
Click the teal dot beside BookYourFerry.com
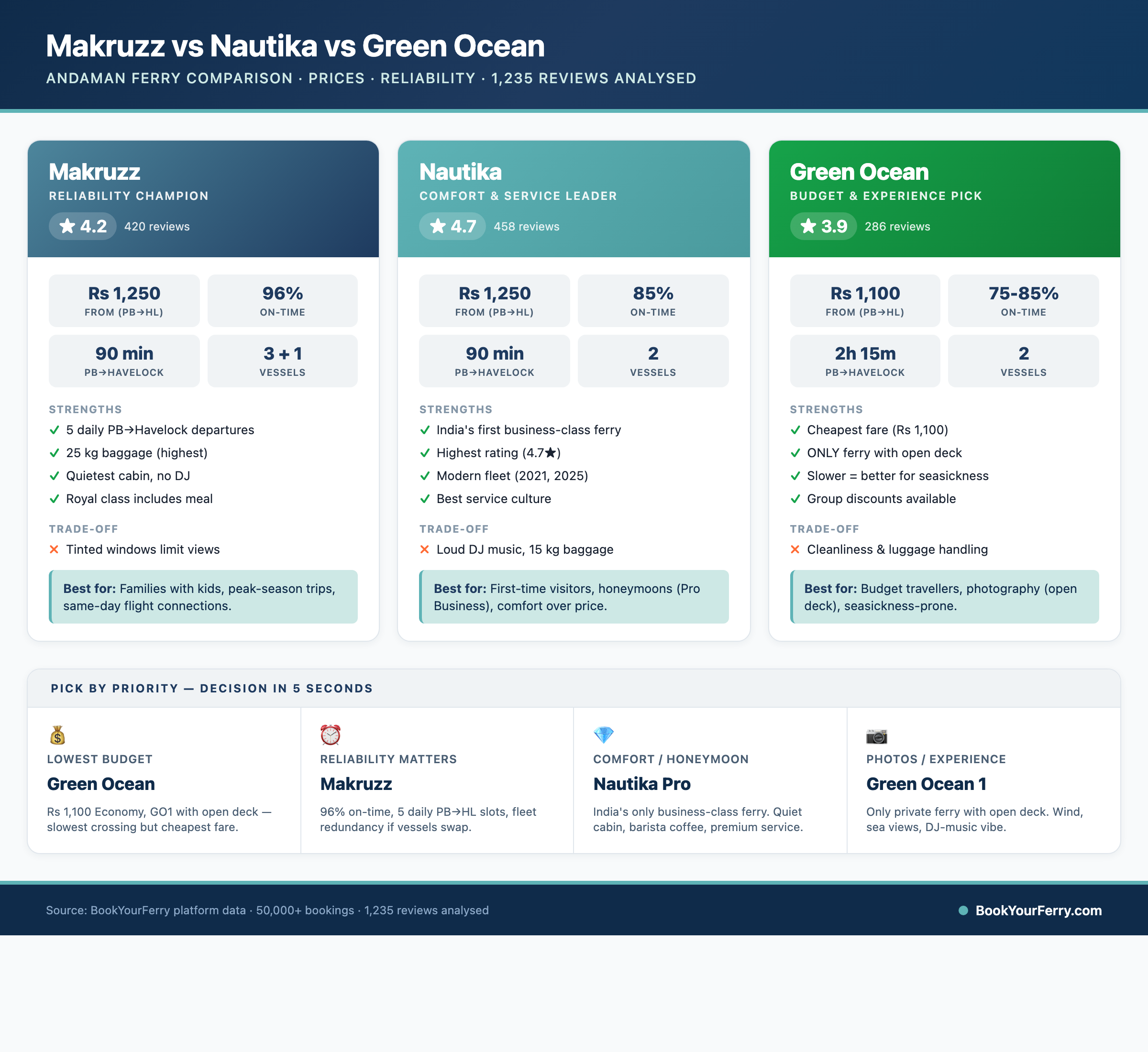pos(963,910)
